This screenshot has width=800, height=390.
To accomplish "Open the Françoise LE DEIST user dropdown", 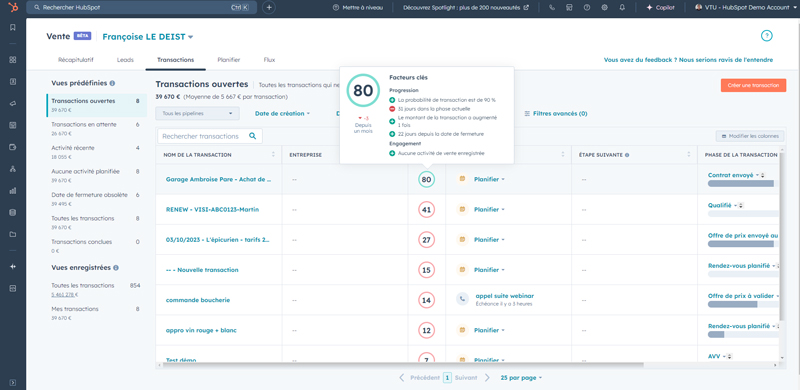I will 148,37.
